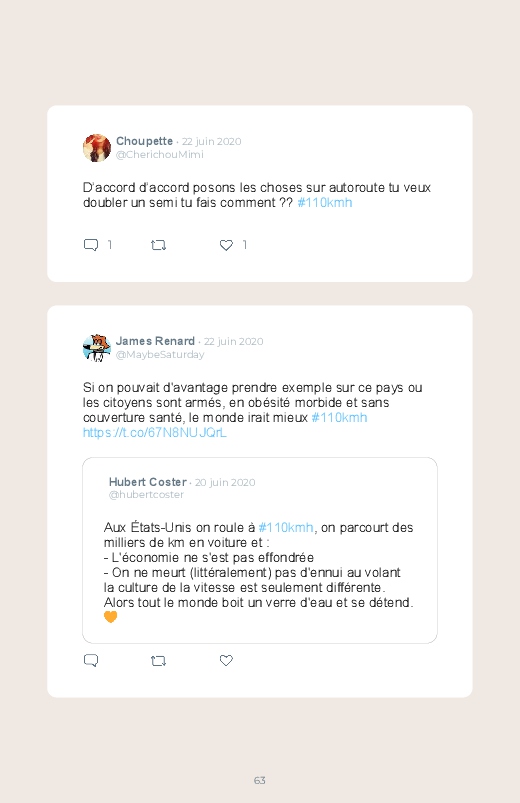Click the @CherichouMimi handle
Image resolution: width=520 pixels, height=803 pixels.
(160, 155)
